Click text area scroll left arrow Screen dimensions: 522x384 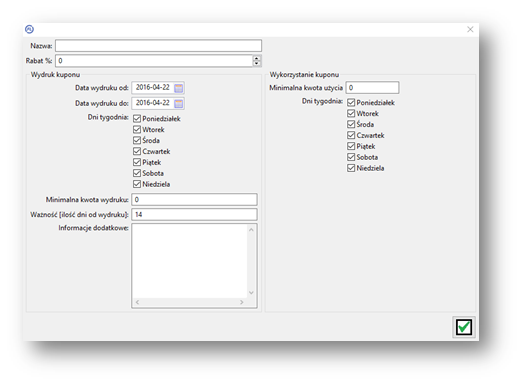coord(137,302)
